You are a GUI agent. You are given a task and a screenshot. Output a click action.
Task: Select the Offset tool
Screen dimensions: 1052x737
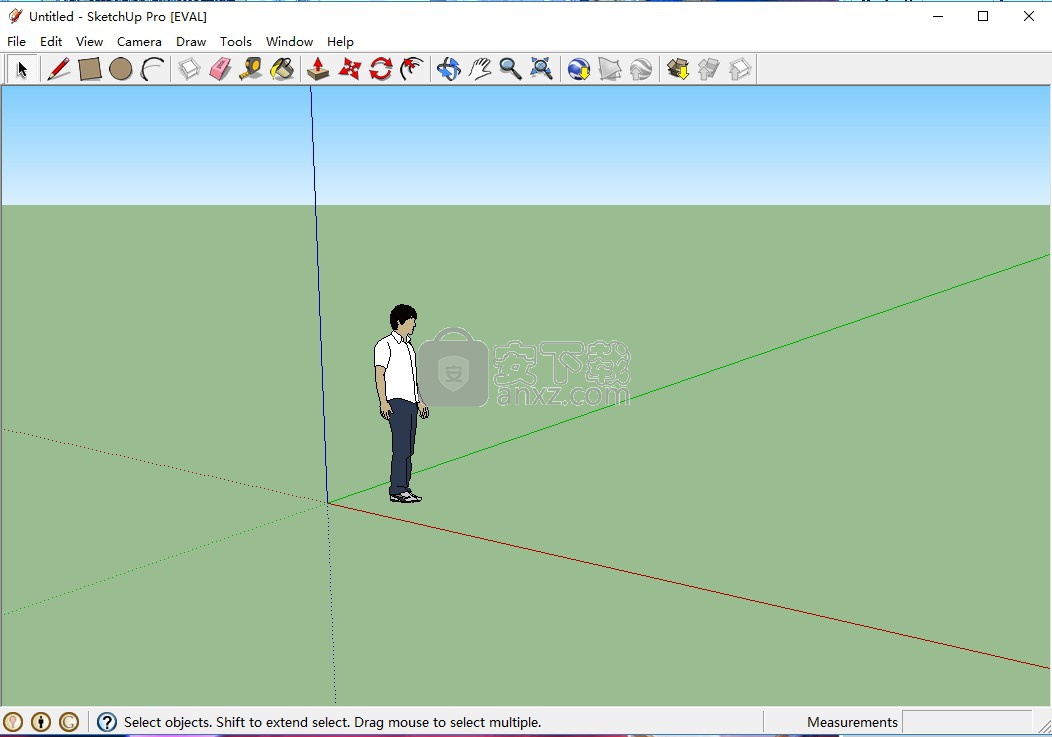(412, 69)
